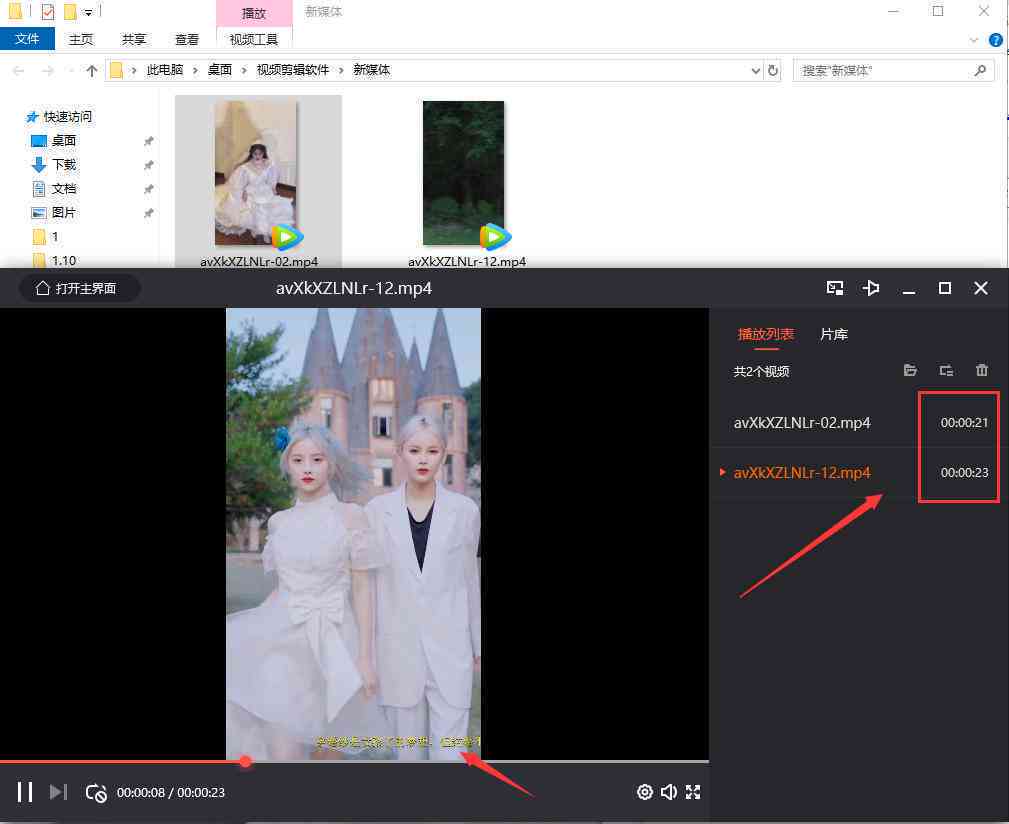Expand the chevron after 视频剪辑软件 in path
This screenshot has width=1009, height=824.
341,70
